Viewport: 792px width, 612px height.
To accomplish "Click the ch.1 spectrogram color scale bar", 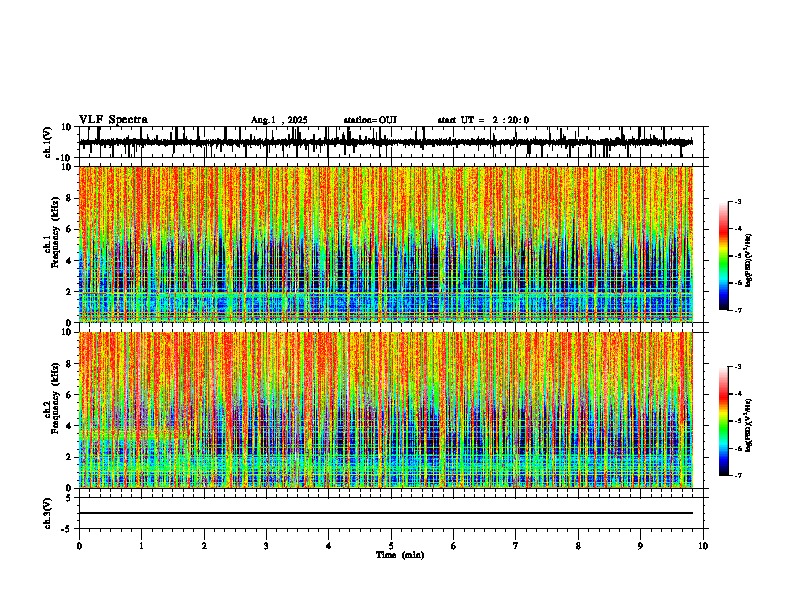I will [723, 256].
